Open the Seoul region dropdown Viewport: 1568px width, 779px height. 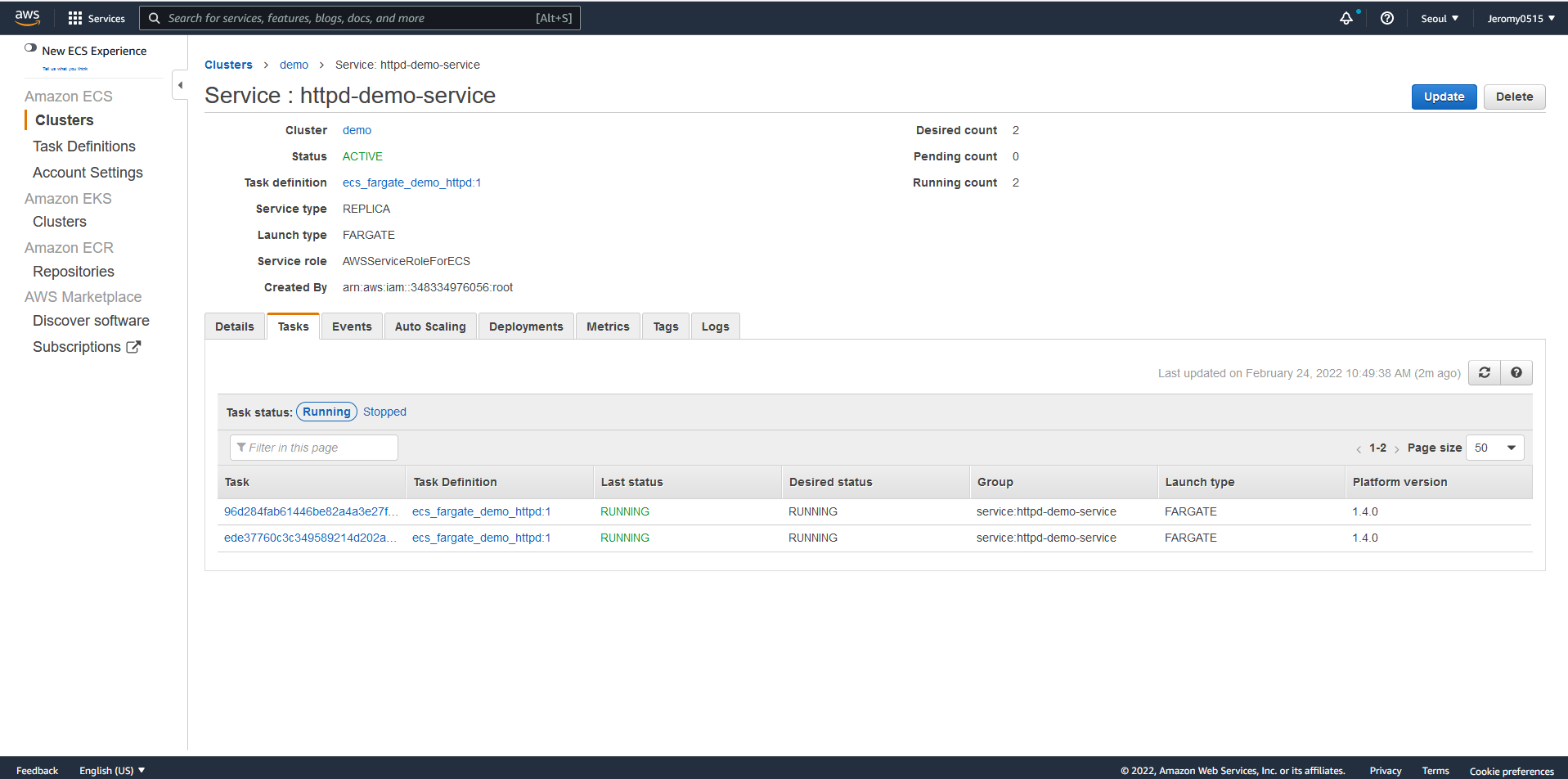pos(1440,18)
